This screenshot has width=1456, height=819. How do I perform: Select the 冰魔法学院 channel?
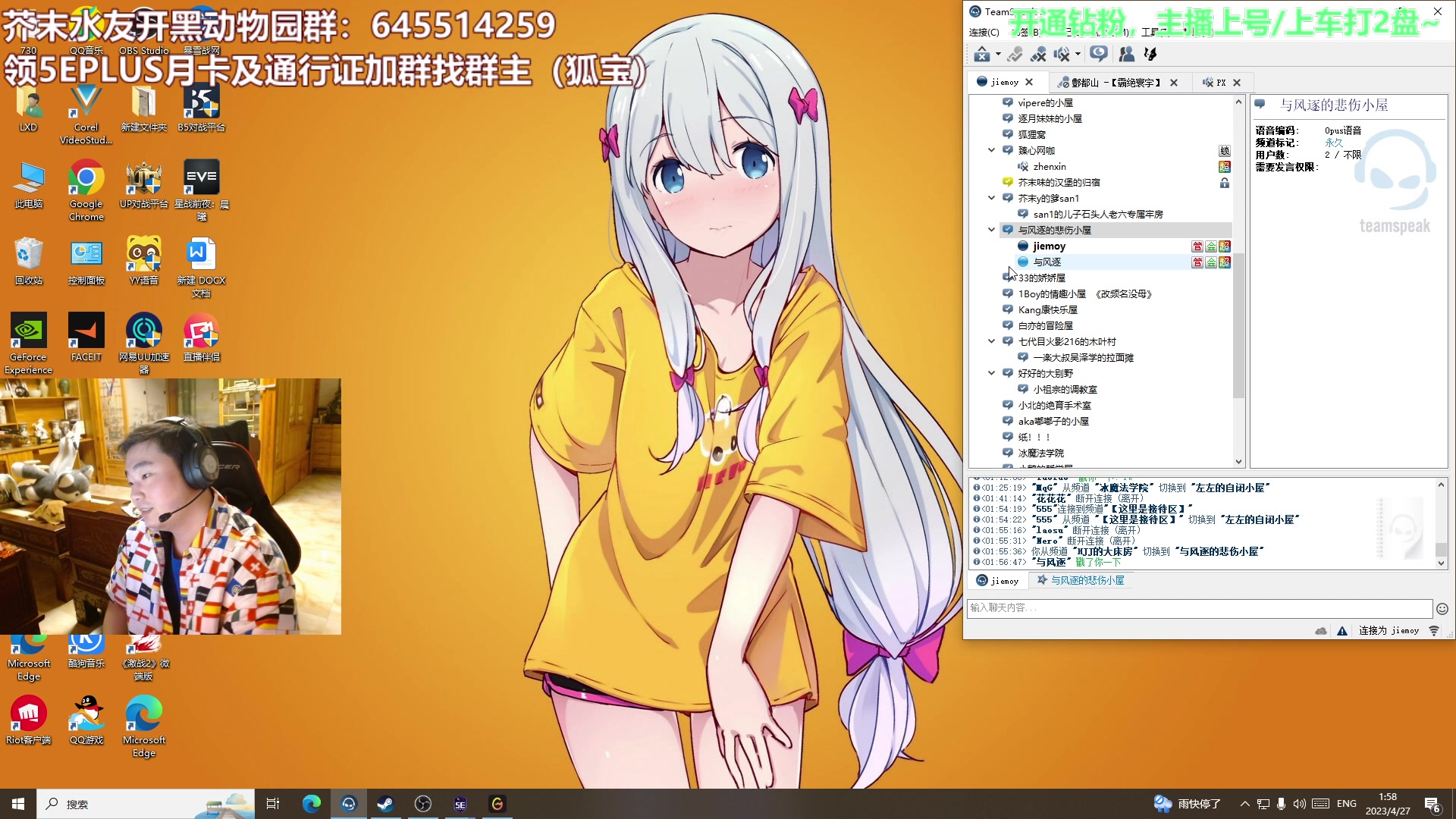(x=1040, y=453)
